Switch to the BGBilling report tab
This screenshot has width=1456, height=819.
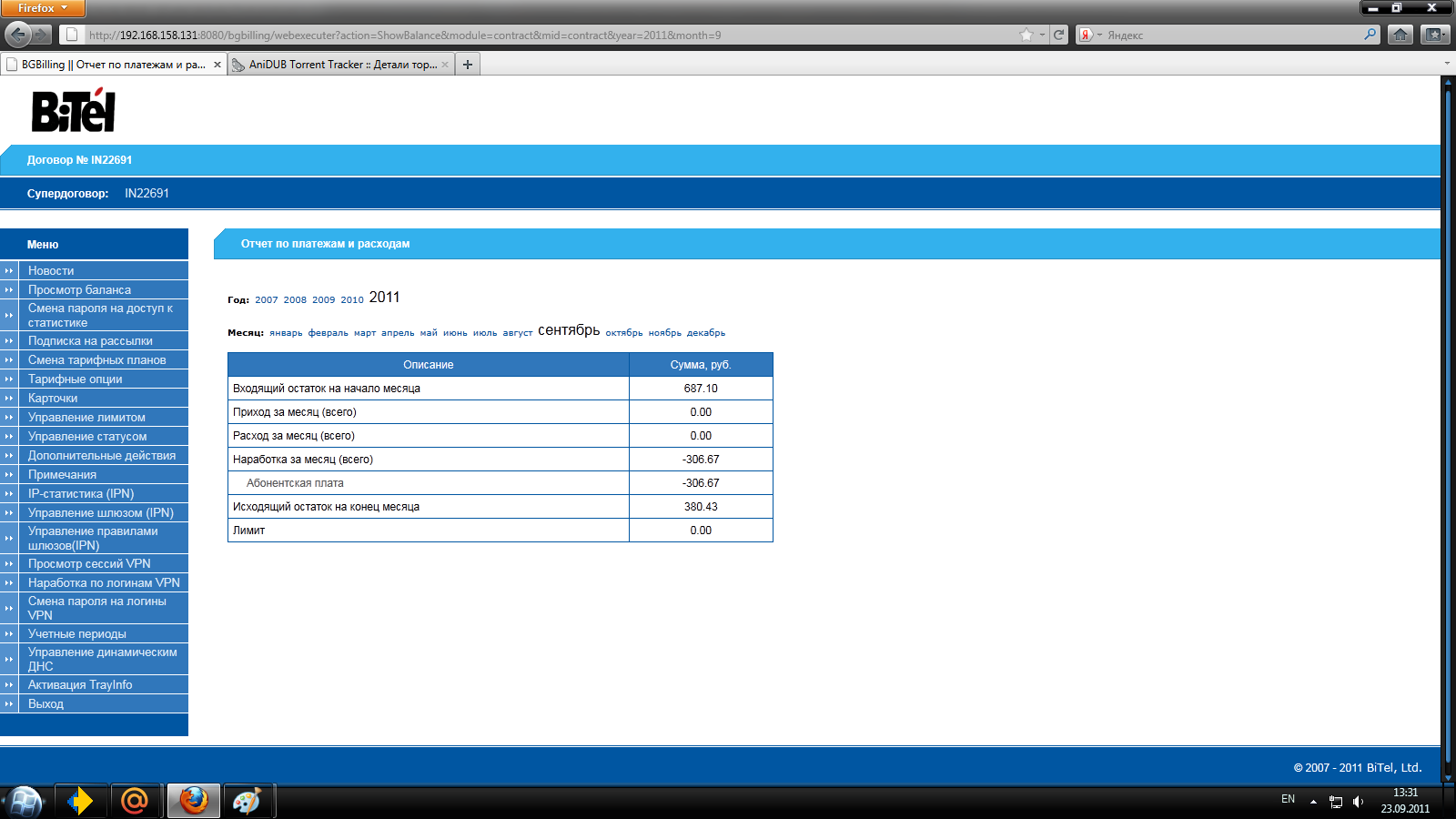click(114, 65)
